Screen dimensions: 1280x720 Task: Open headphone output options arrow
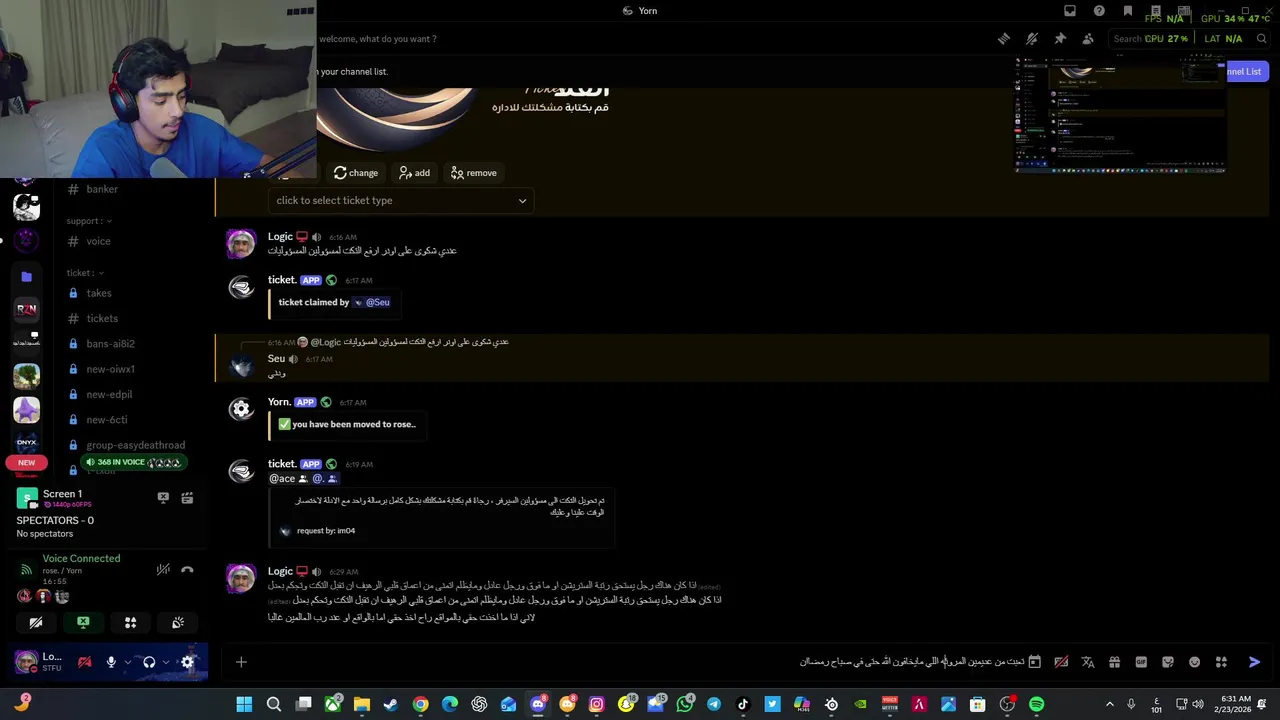pos(165,662)
